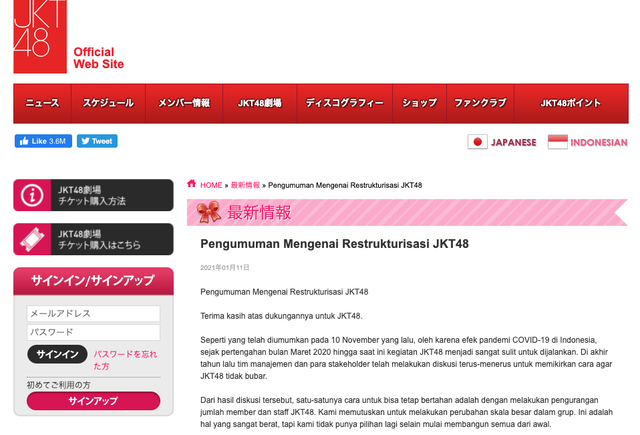Click the Japan flag icon
This screenshot has width=640, height=435.
477,142
